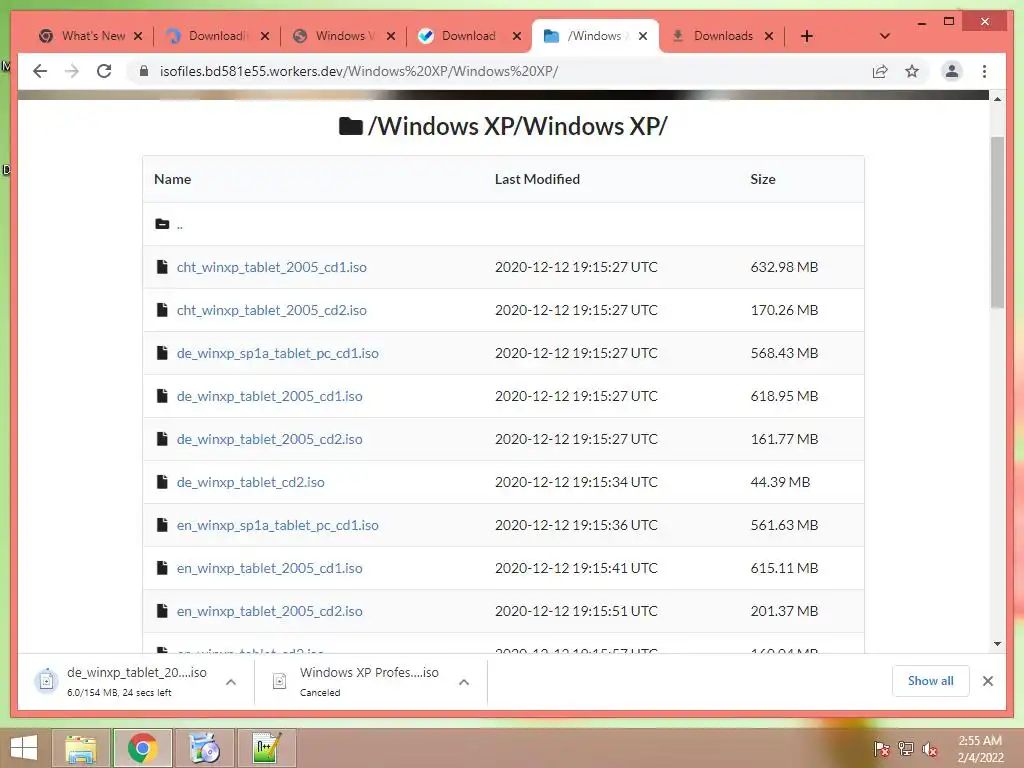Image resolution: width=1024 pixels, height=768 pixels.
Task: Open the tab search chevron
Action: [x=885, y=36]
